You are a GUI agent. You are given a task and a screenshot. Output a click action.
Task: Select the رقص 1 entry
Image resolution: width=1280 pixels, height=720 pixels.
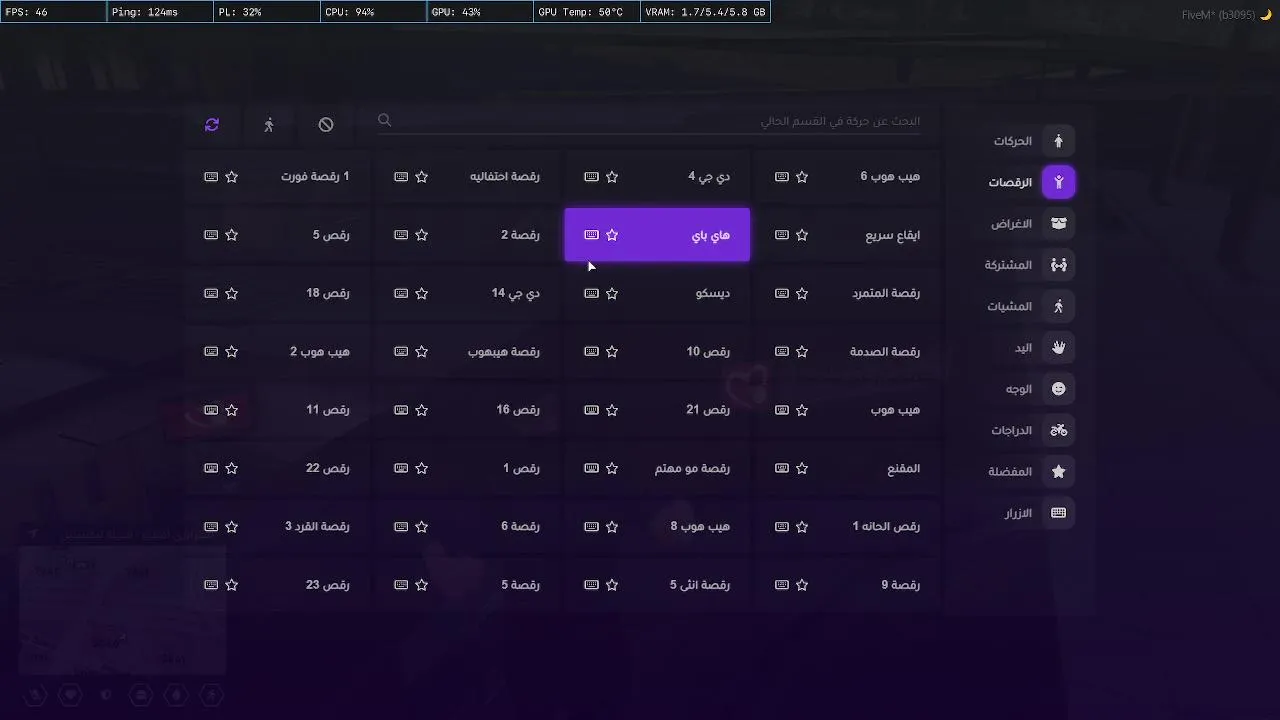click(x=467, y=469)
